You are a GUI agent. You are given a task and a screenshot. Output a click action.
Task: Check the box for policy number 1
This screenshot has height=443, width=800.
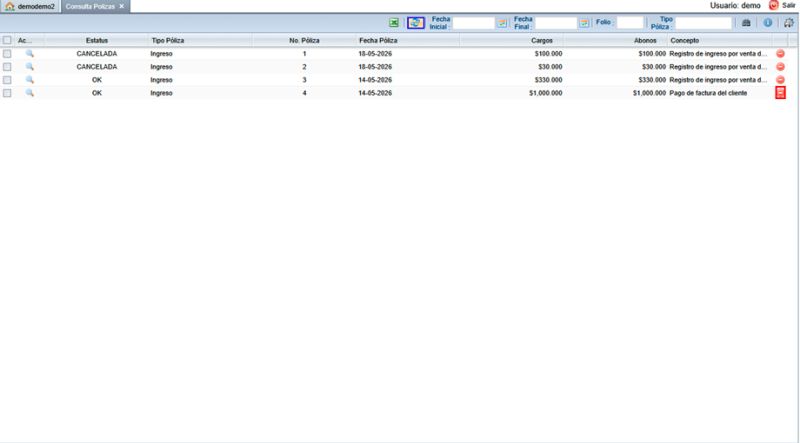(7, 54)
